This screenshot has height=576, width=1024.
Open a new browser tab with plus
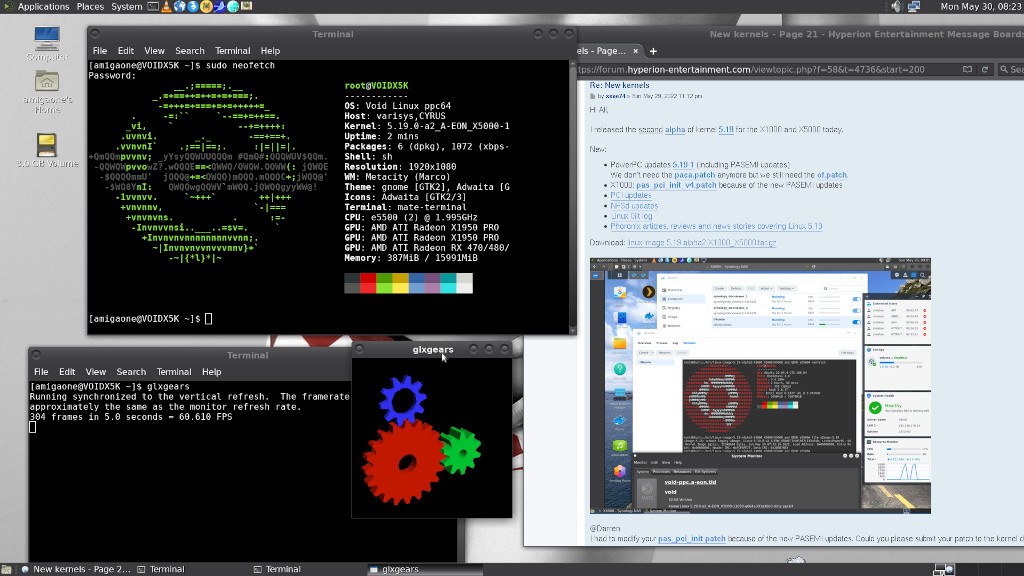(x=653, y=51)
